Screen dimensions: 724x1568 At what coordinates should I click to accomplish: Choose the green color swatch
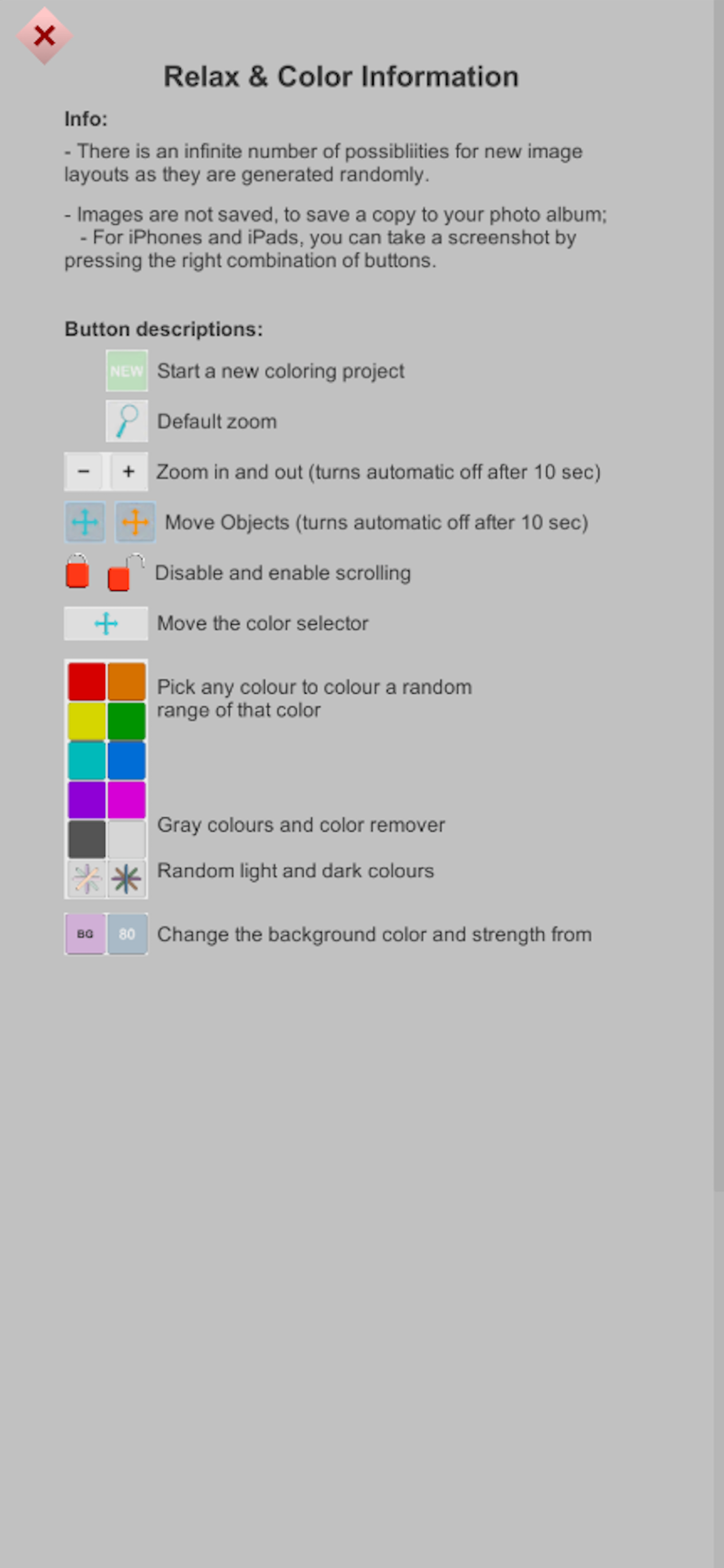tap(126, 721)
